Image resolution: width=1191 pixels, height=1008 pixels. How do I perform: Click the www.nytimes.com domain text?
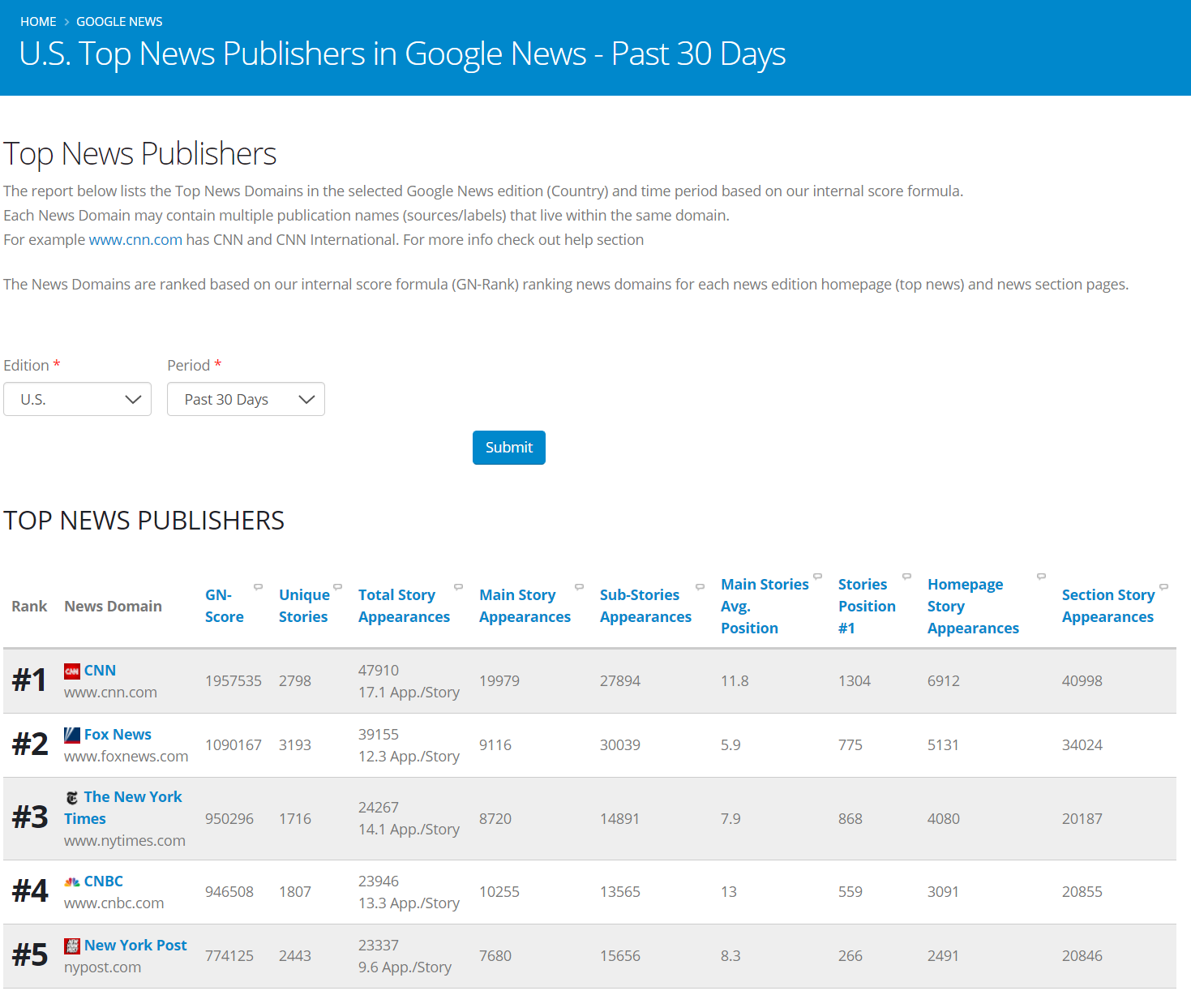point(125,841)
